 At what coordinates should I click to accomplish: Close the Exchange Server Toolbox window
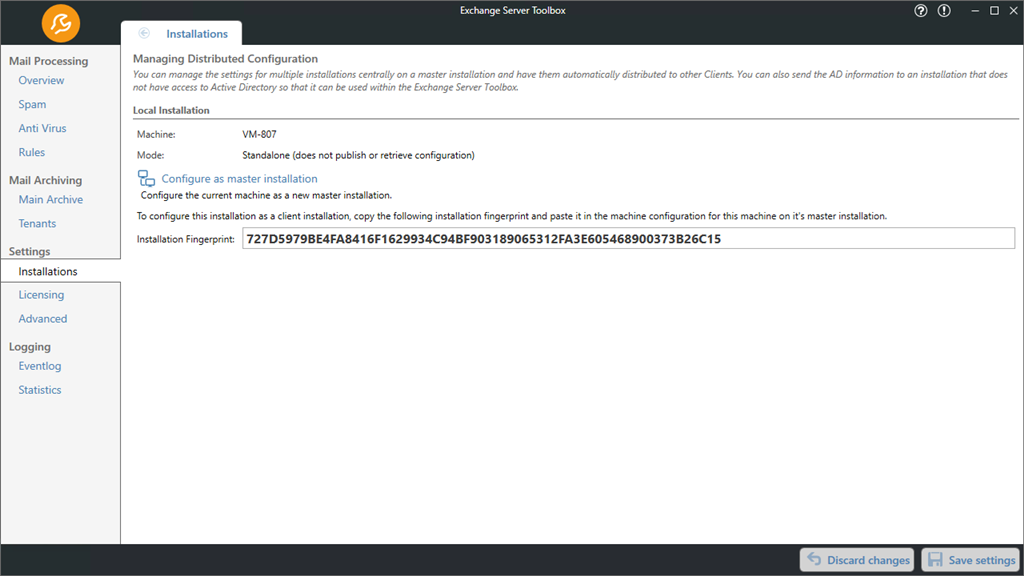click(x=1014, y=10)
